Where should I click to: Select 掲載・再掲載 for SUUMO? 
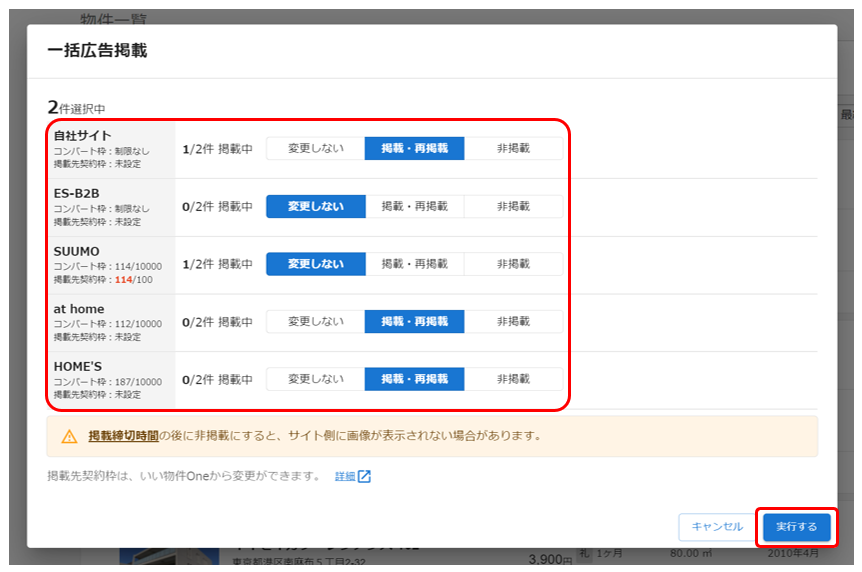[415, 264]
